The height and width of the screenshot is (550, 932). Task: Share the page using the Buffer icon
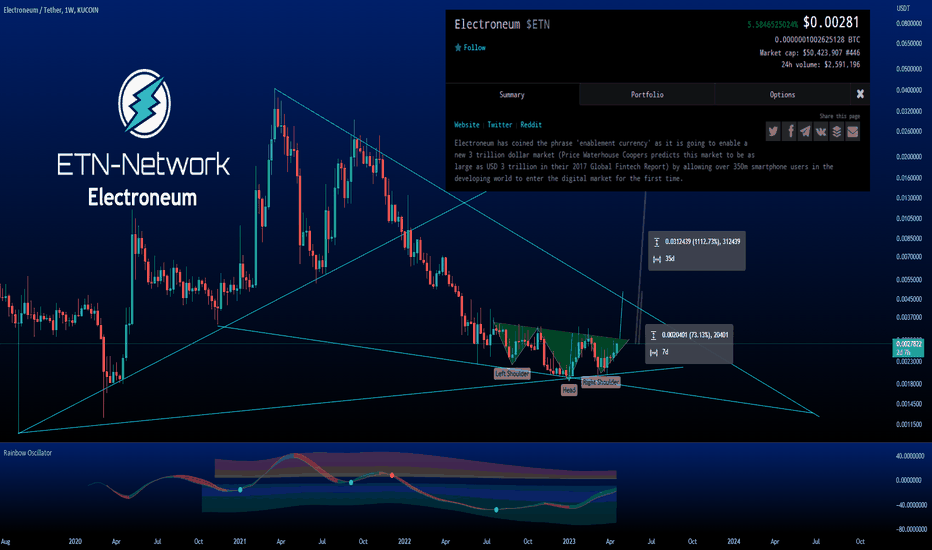tap(836, 131)
